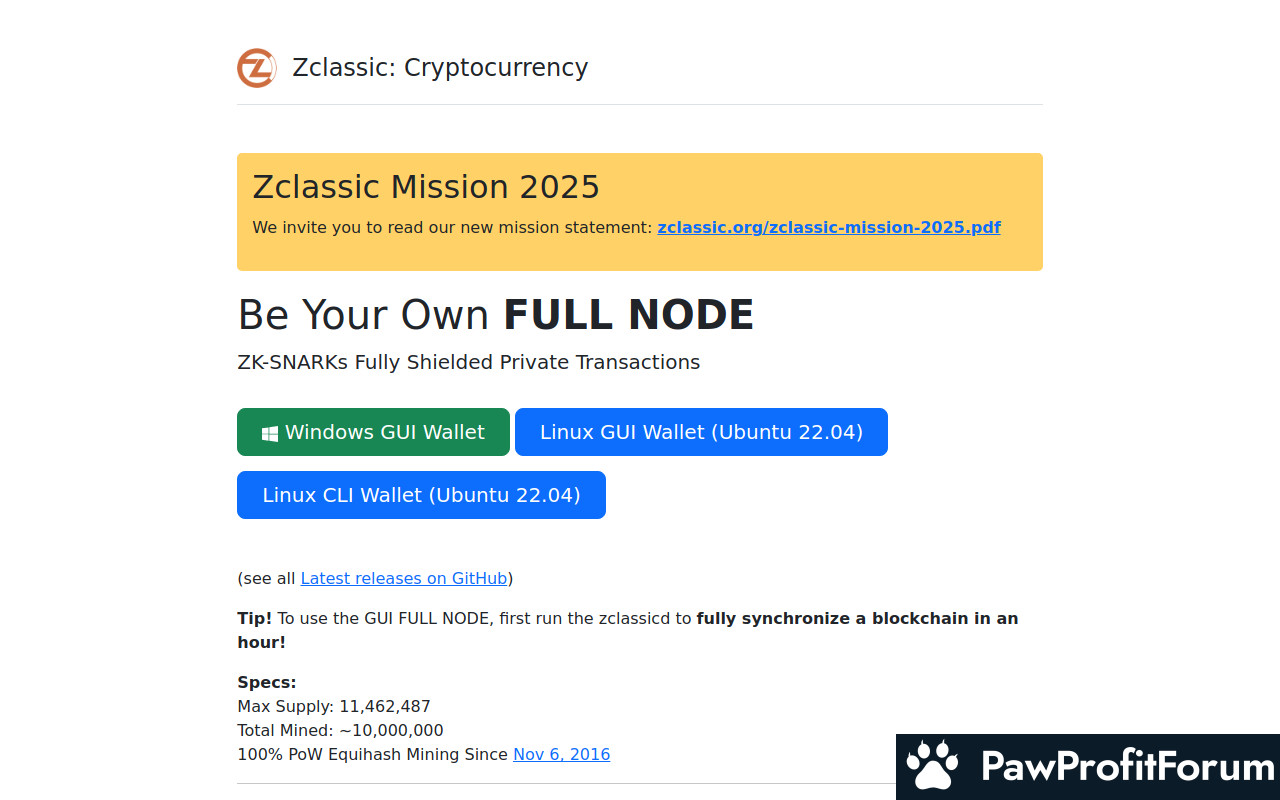This screenshot has width=1280, height=800.
Task: Follow the Nov 6, 2016 link
Action: click(561, 754)
